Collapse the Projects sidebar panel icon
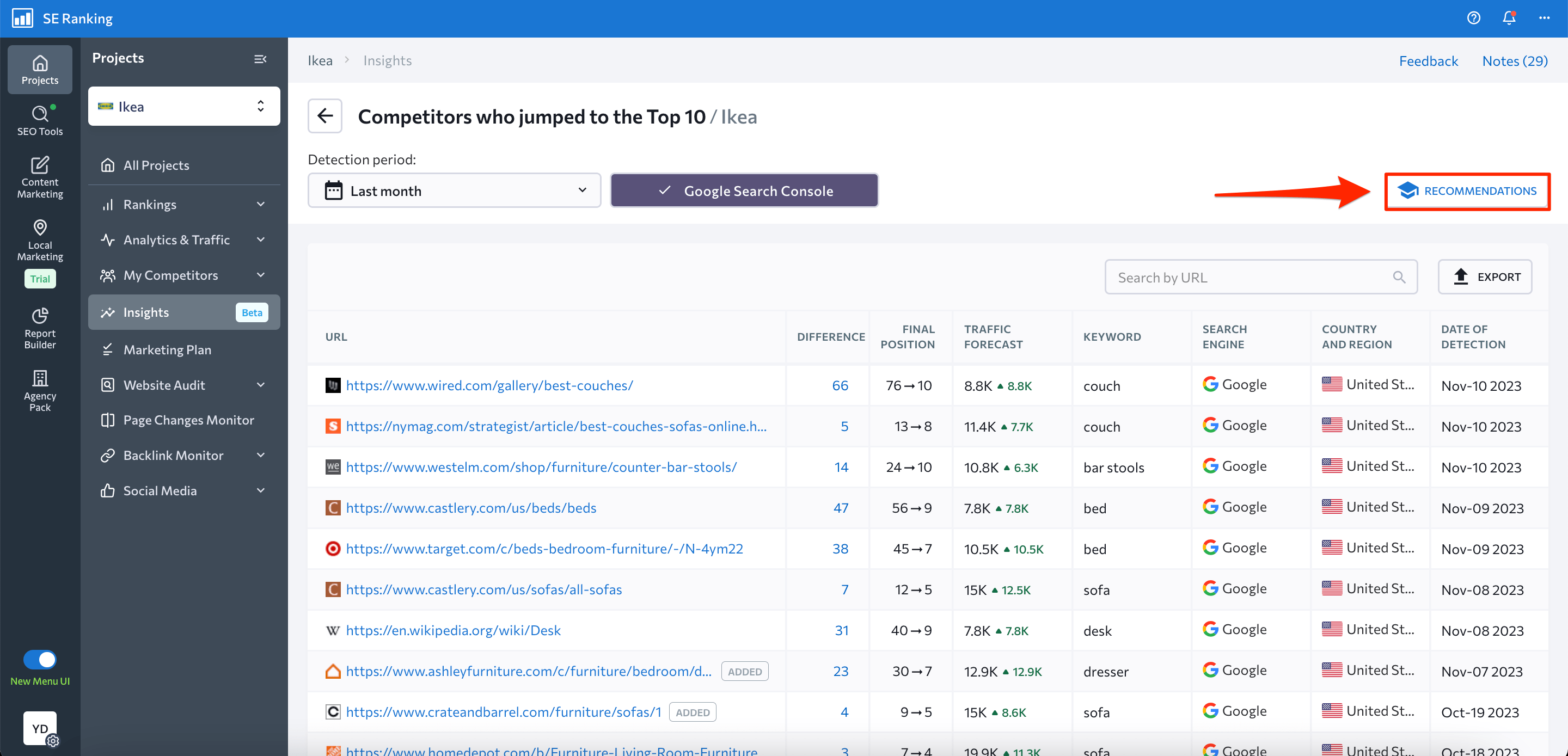The image size is (1568, 756). 260,59
